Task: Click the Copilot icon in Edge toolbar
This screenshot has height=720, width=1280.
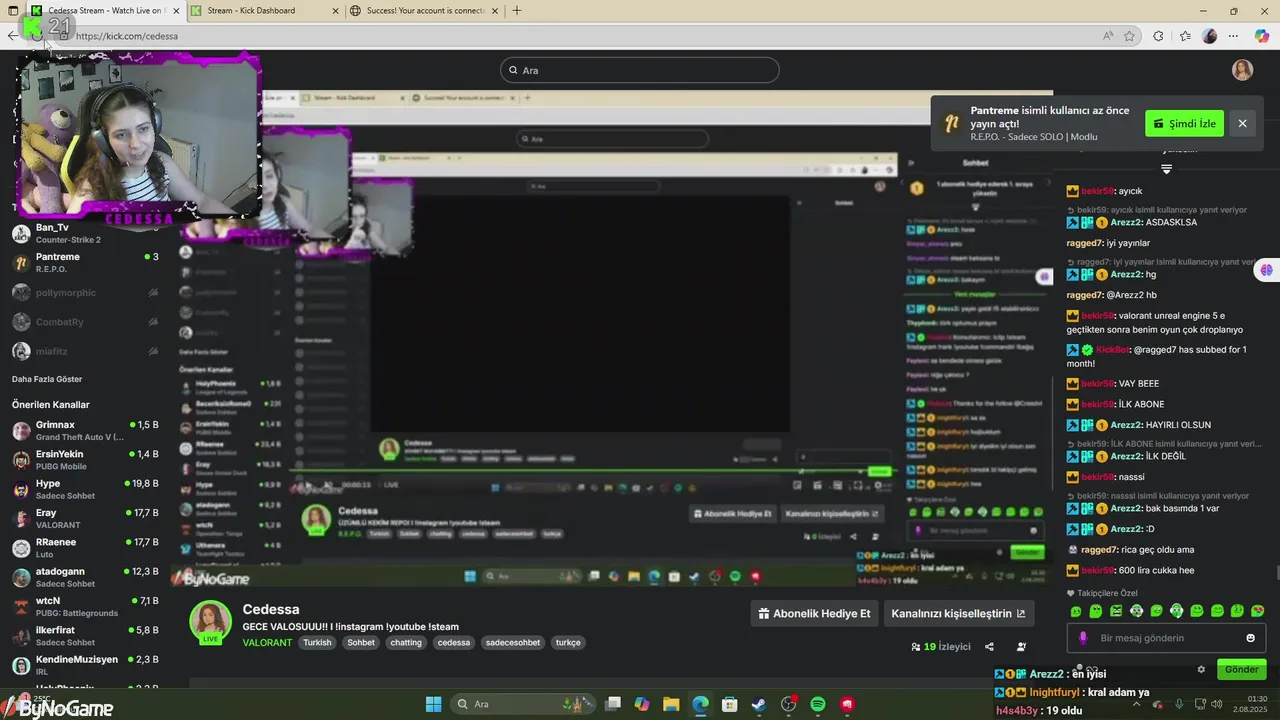Action: pyautogui.click(x=1262, y=36)
